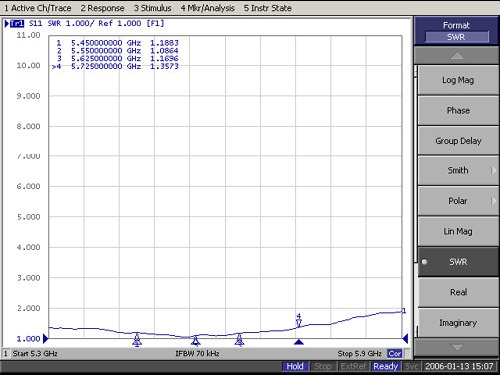Click the left reference level arrow at 1.000
500x375 pixels.
tap(46, 339)
